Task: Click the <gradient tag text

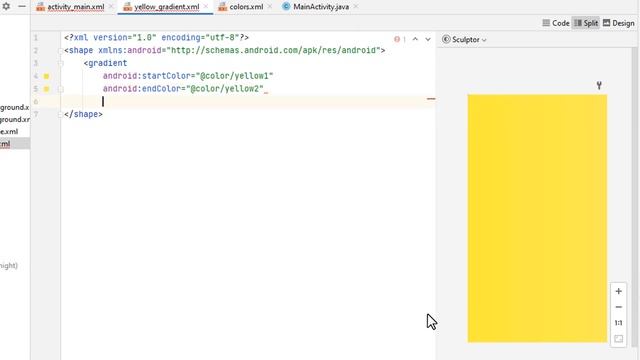Action: 105,63
